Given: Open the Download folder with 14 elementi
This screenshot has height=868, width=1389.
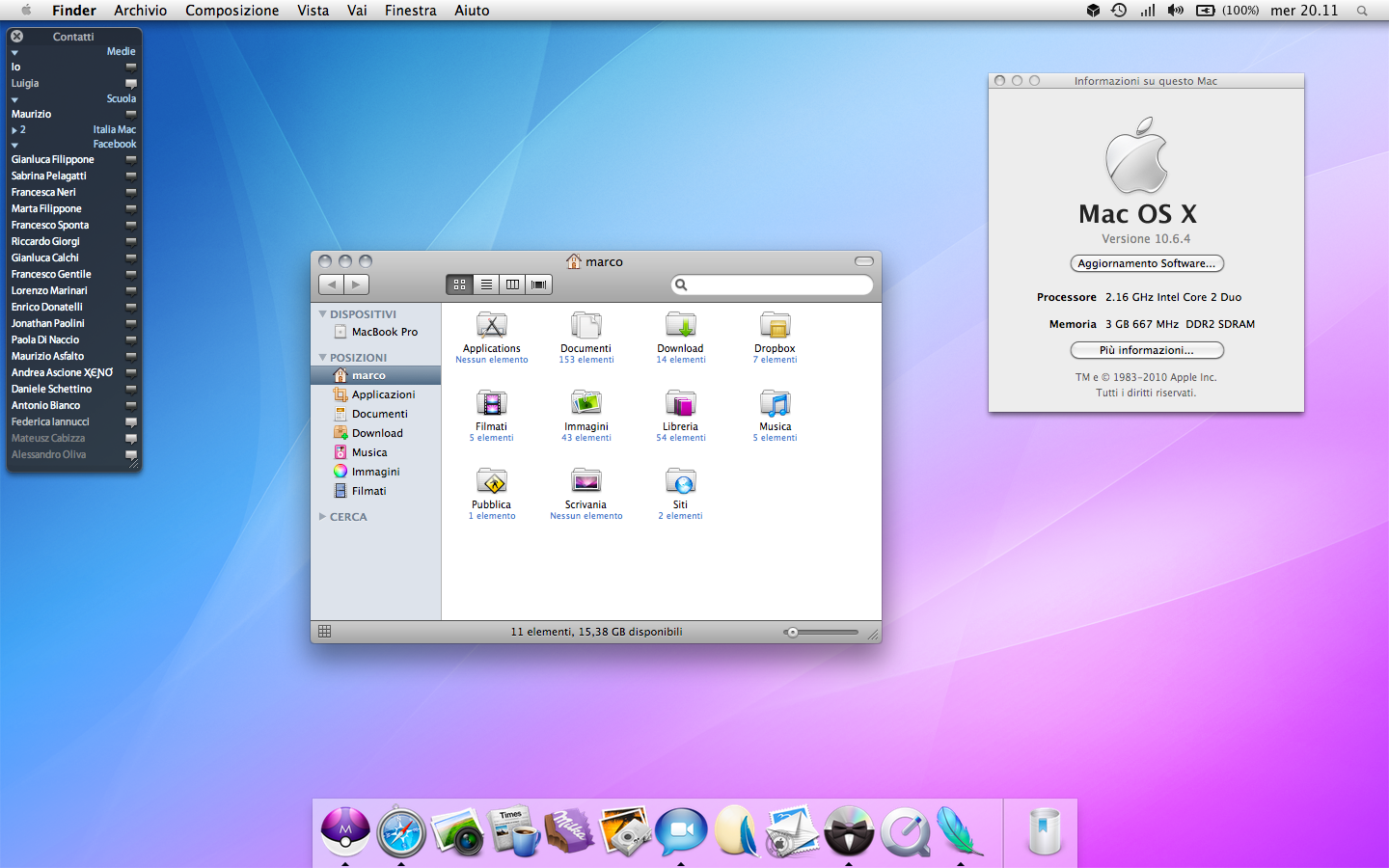Looking at the screenshot, I should pyautogui.click(x=680, y=325).
